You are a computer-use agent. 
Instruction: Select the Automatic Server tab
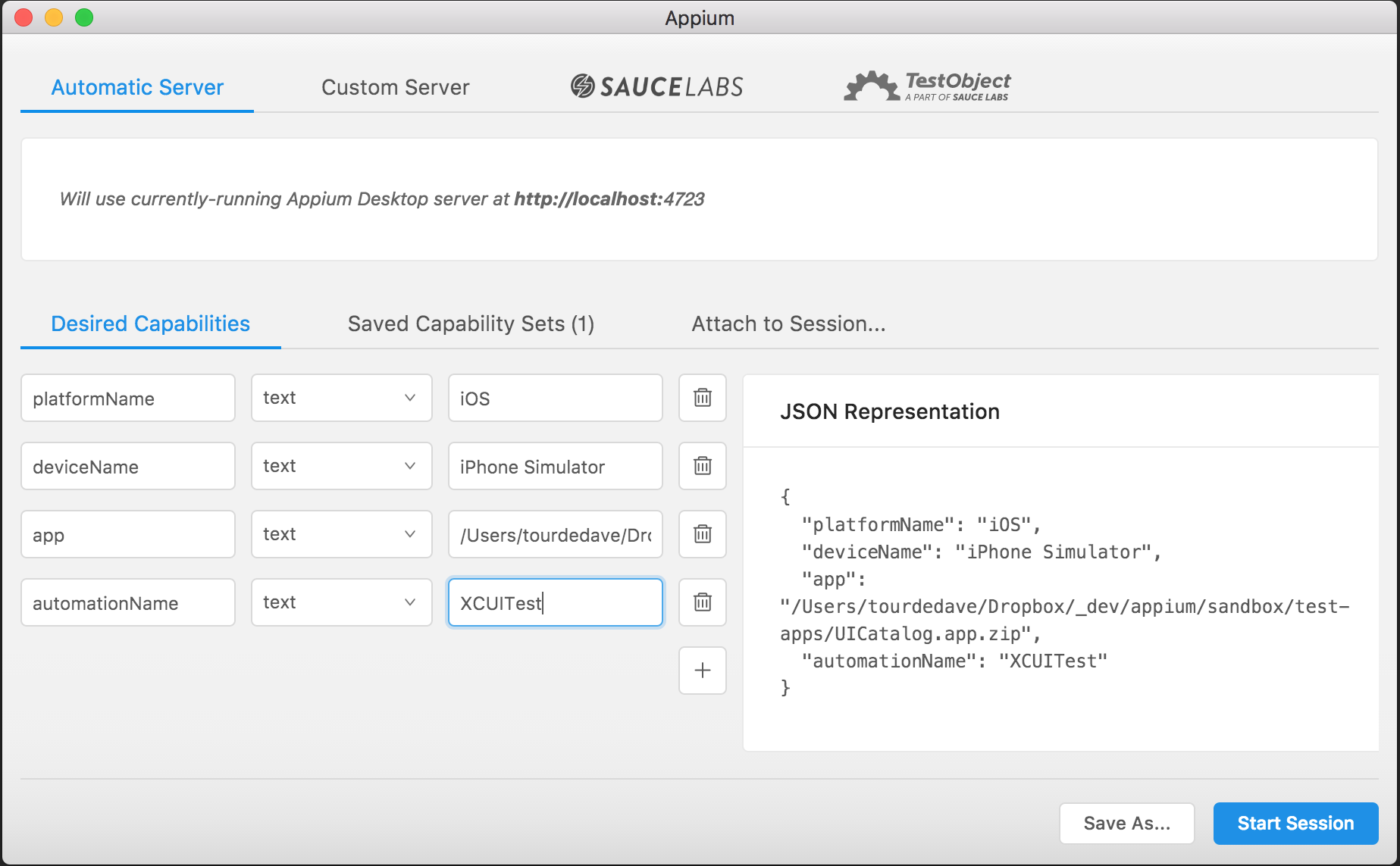[137, 87]
